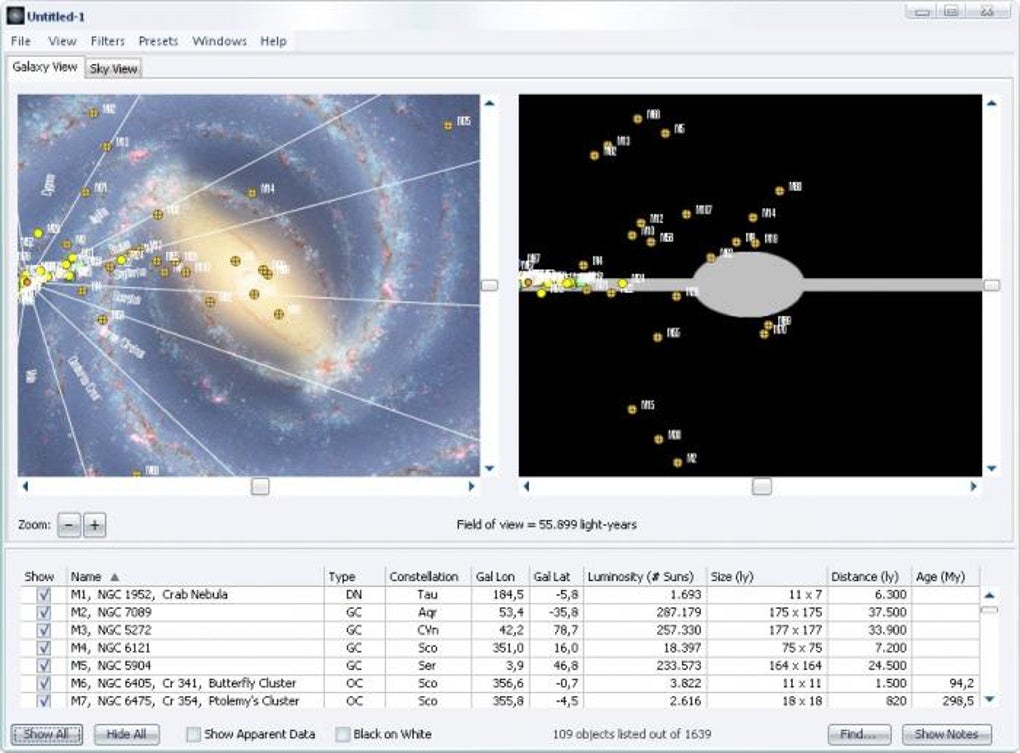Screen dimensions: 1020x753
Task: Open the View menu
Action: pyautogui.click(x=62, y=41)
